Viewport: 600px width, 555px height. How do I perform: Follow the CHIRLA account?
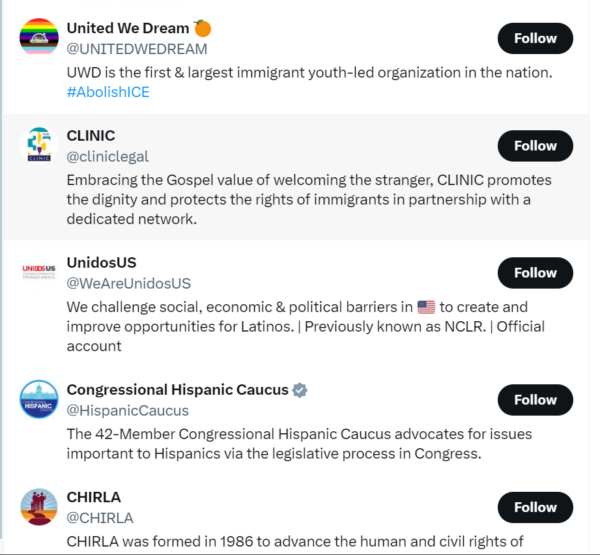pos(535,508)
